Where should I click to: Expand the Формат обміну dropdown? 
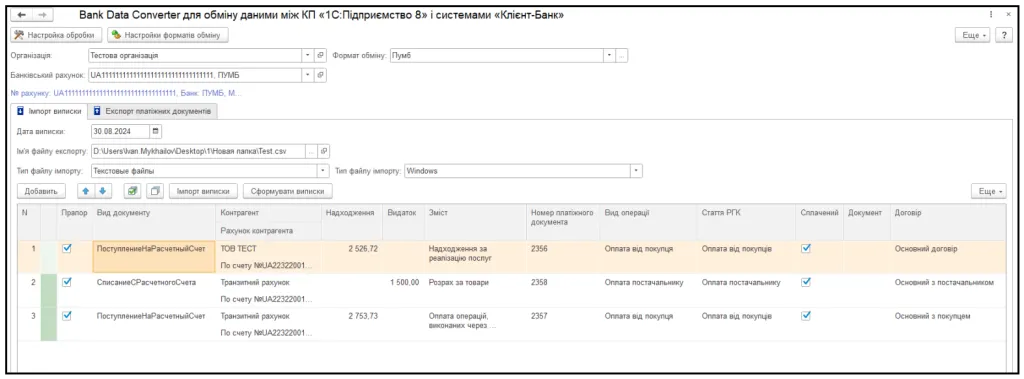pyautogui.click(x=609, y=56)
